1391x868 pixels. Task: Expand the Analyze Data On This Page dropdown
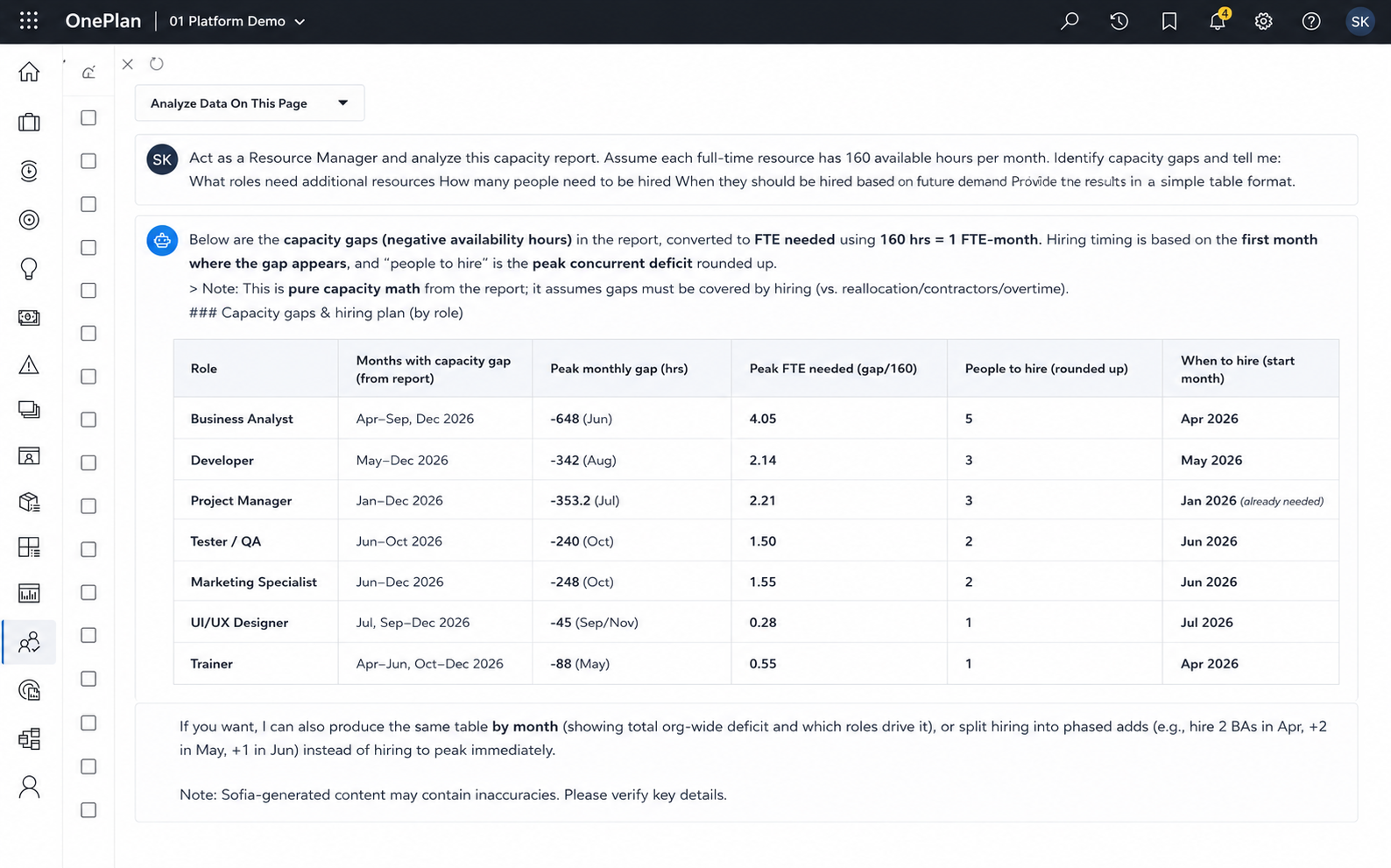pos(250,103)
